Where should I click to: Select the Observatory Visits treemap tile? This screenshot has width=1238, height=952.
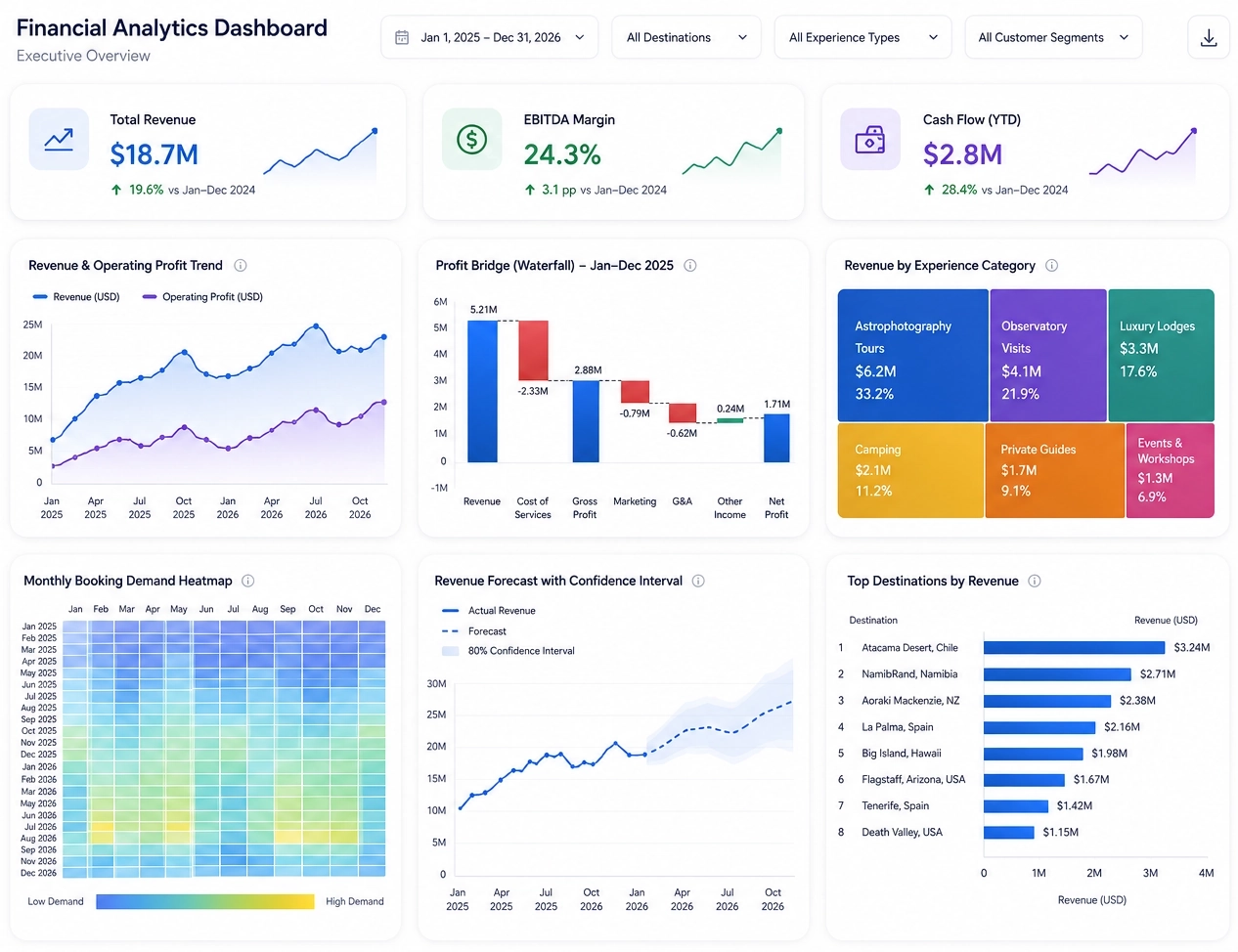pyautogui.click(x=1047, y=355)
